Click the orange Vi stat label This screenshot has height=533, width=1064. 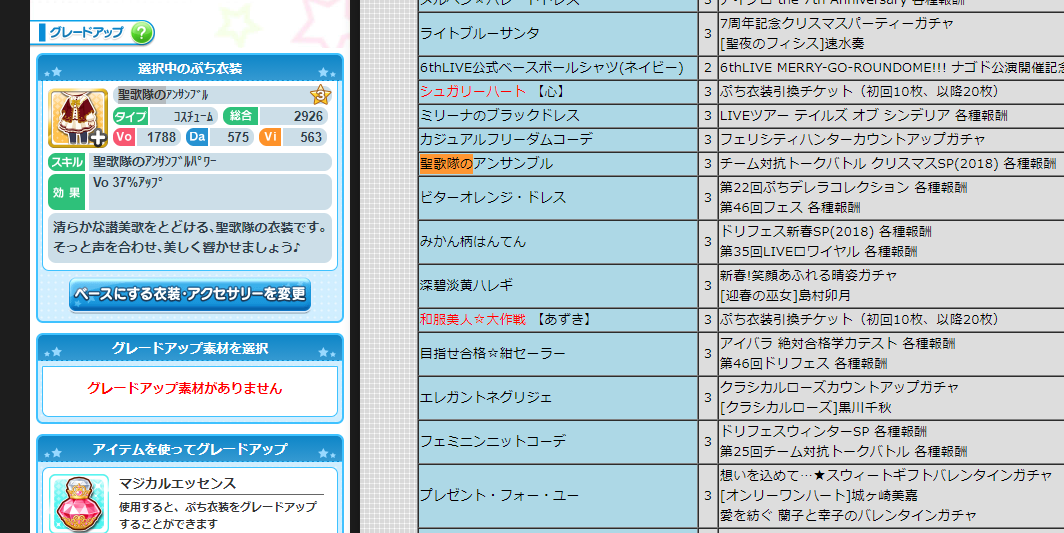point(269,137)
